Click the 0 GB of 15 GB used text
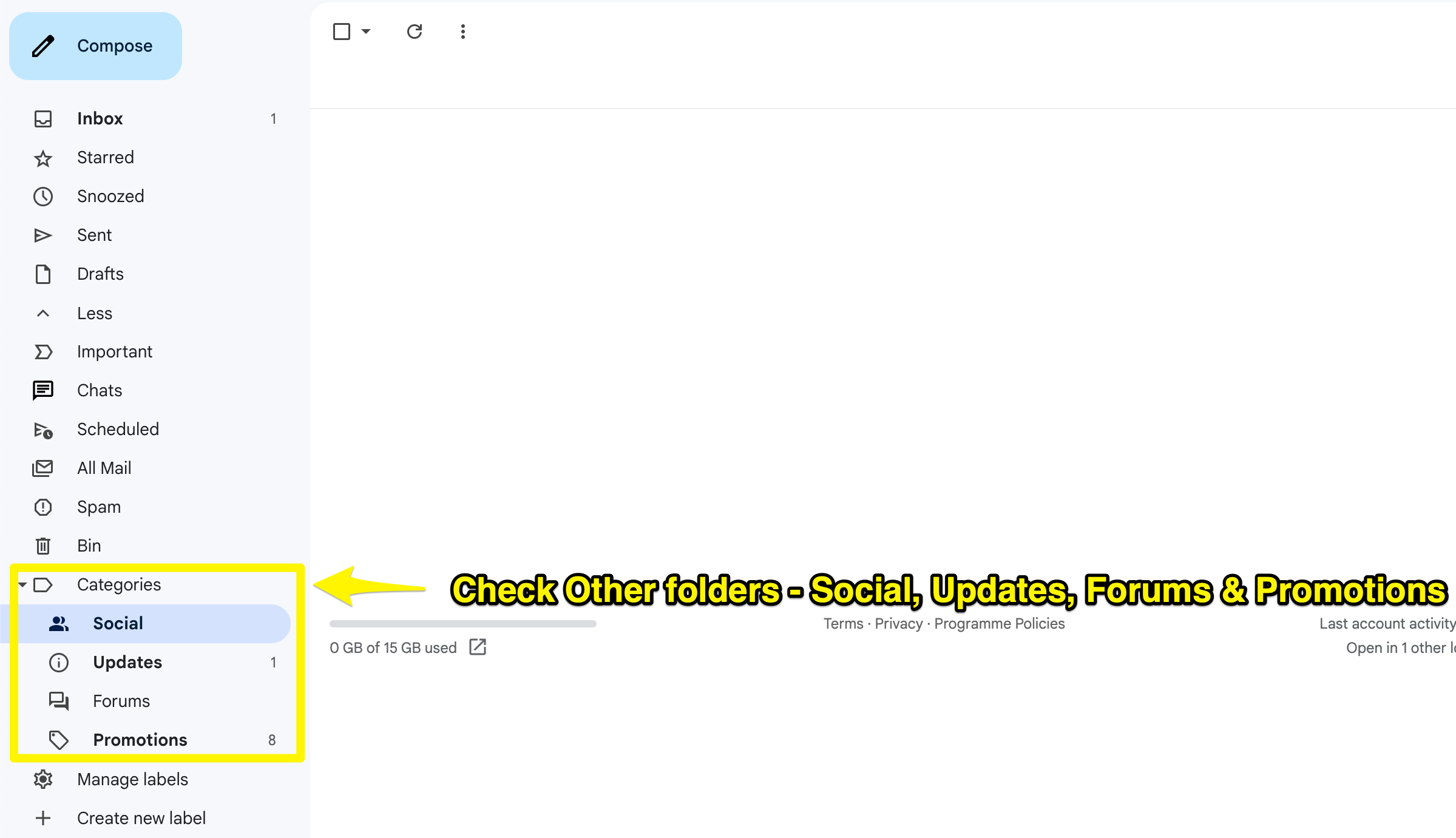Viewport: 1456px width, 838px height. coord(393,648)
